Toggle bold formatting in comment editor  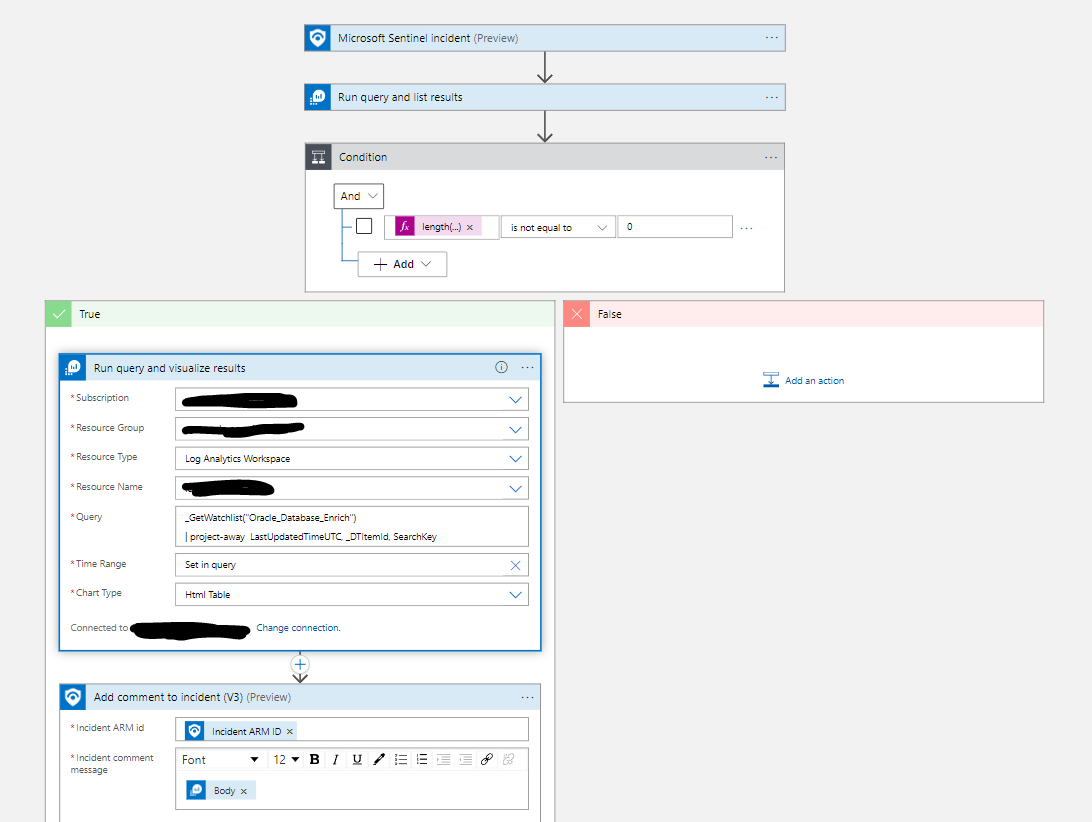pos(314,760)
